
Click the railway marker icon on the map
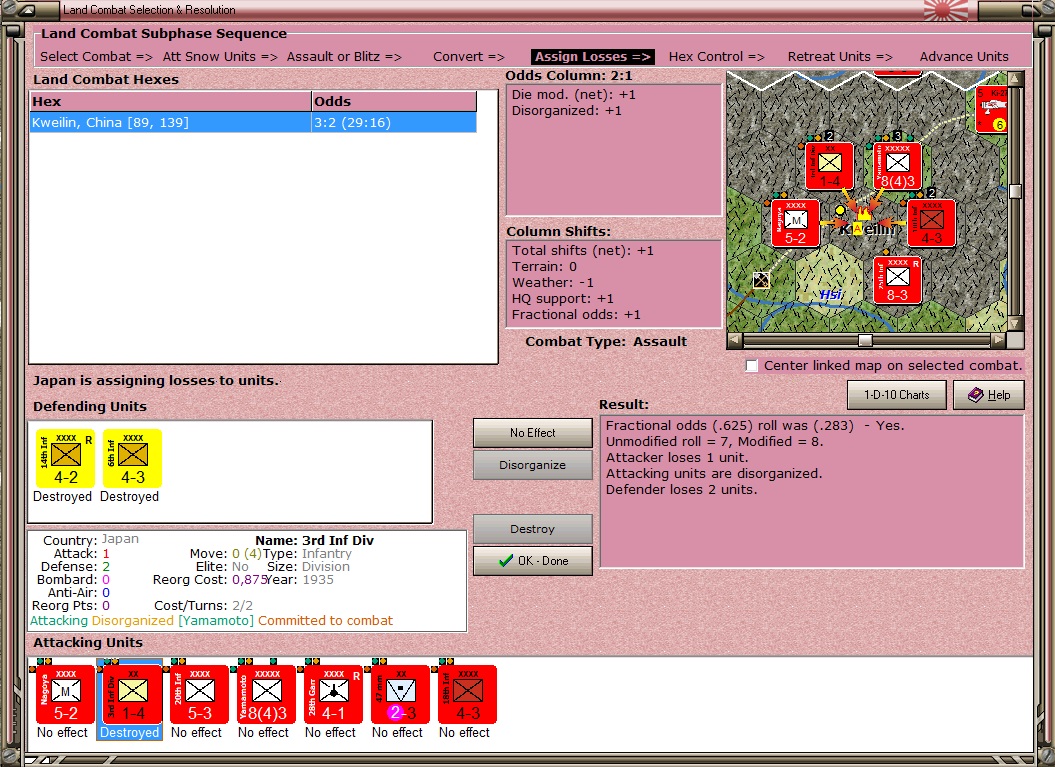coord(761,280)
